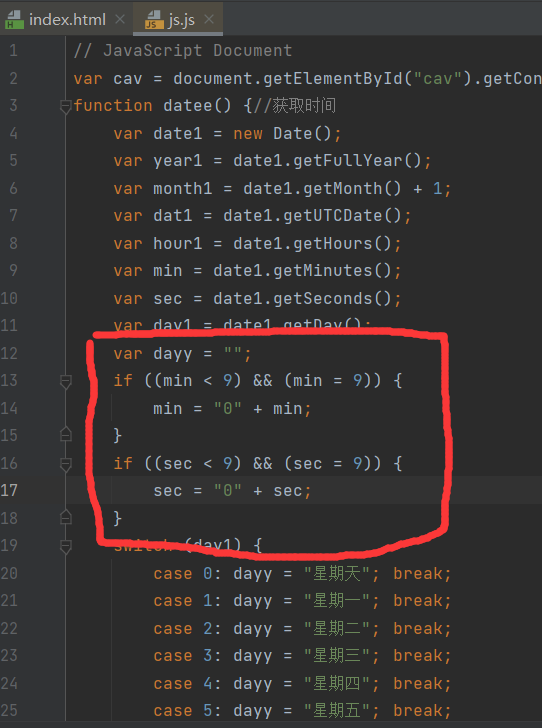The width and height of the screenshot is (542, 728).
Task: Click getElementById on line 2
Action: pyautogui.click(x=333, y=78)
